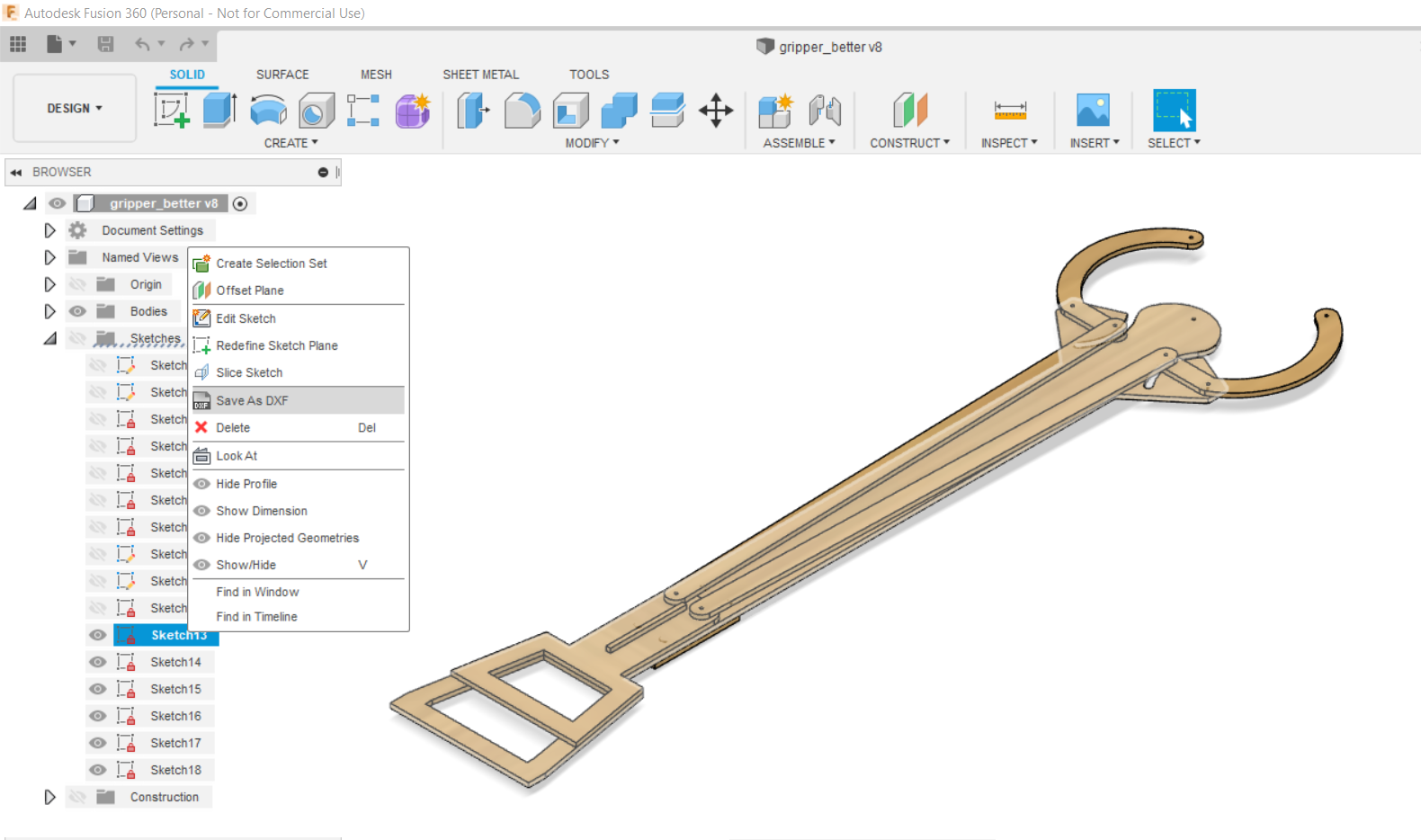Viewport: 1421px width, 840px height.
Task: Choose Find in Timeline menu entry
Action: (299, 617)
